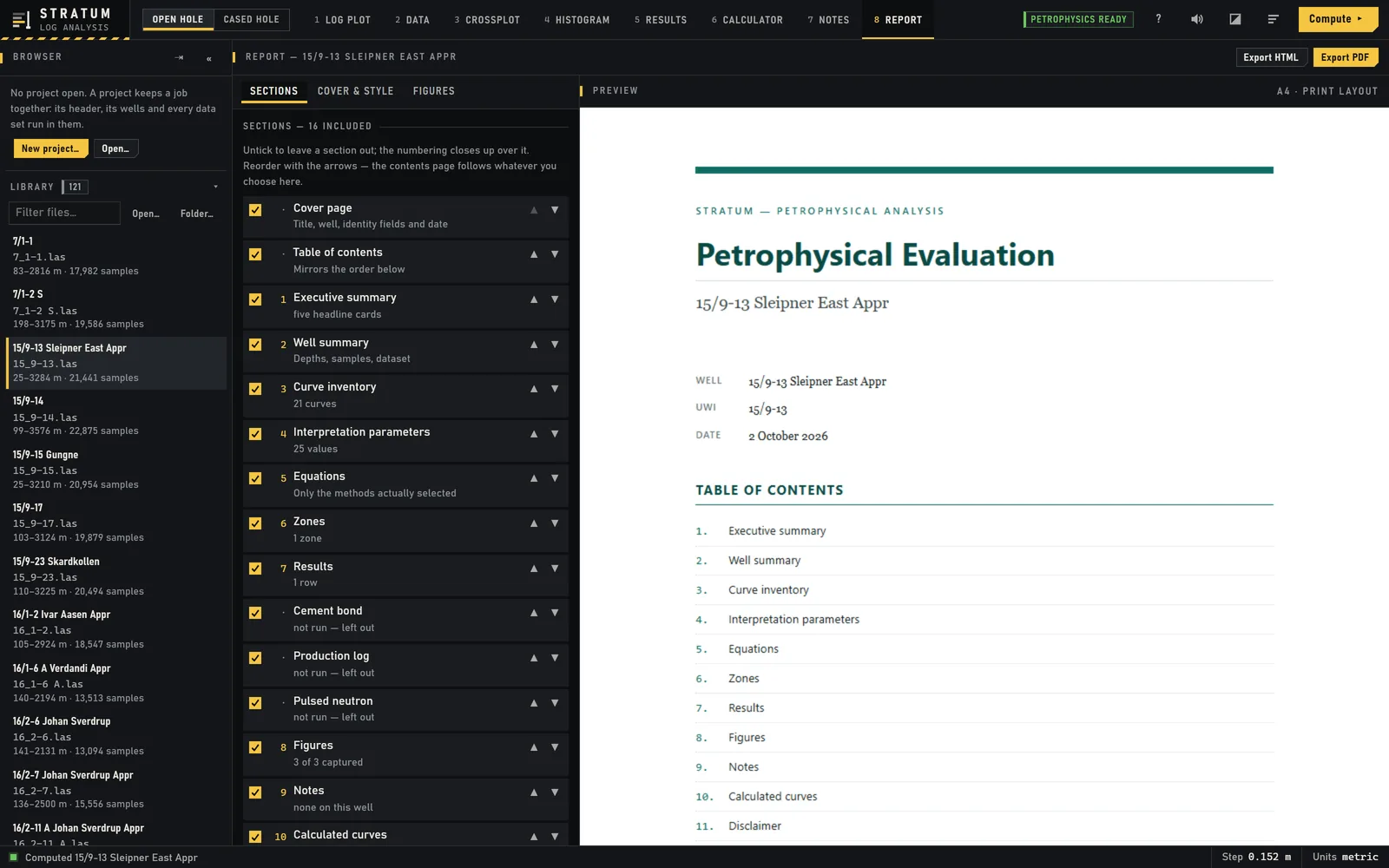Move Equations section down

(555, 478)
